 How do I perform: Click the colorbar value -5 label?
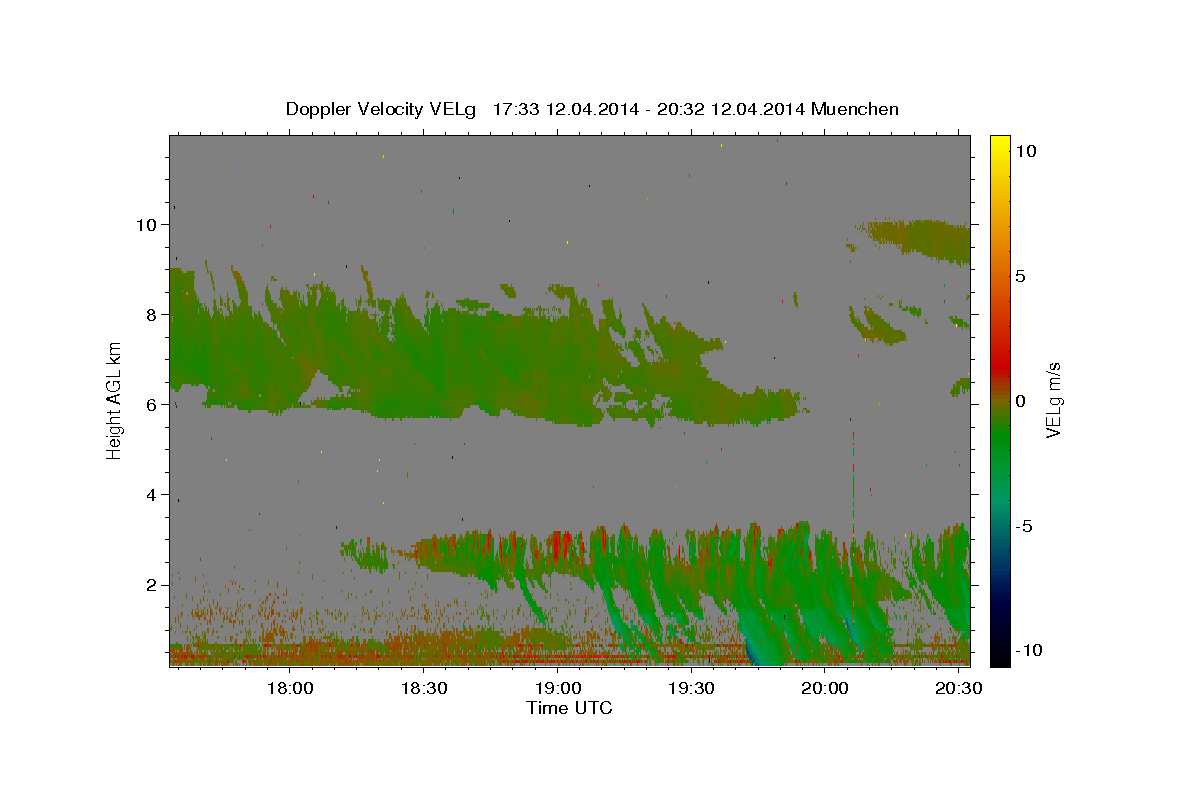pos(1024,526)
